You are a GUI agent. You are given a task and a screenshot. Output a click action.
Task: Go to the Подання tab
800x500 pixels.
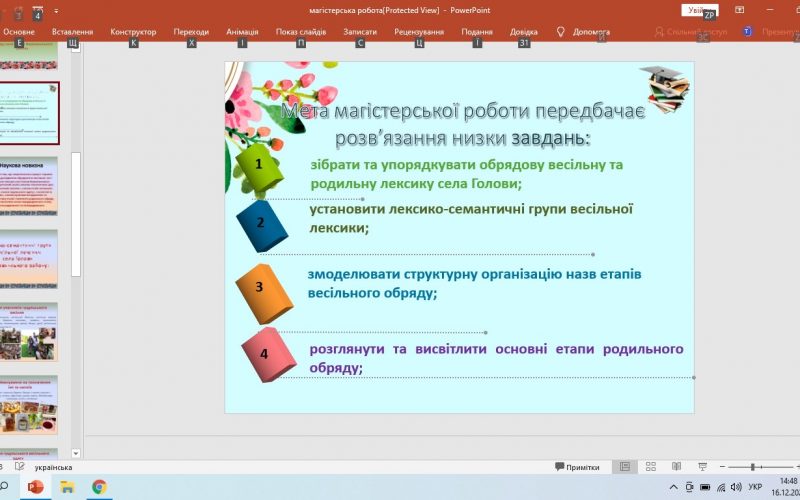click(x=477, y=32)
